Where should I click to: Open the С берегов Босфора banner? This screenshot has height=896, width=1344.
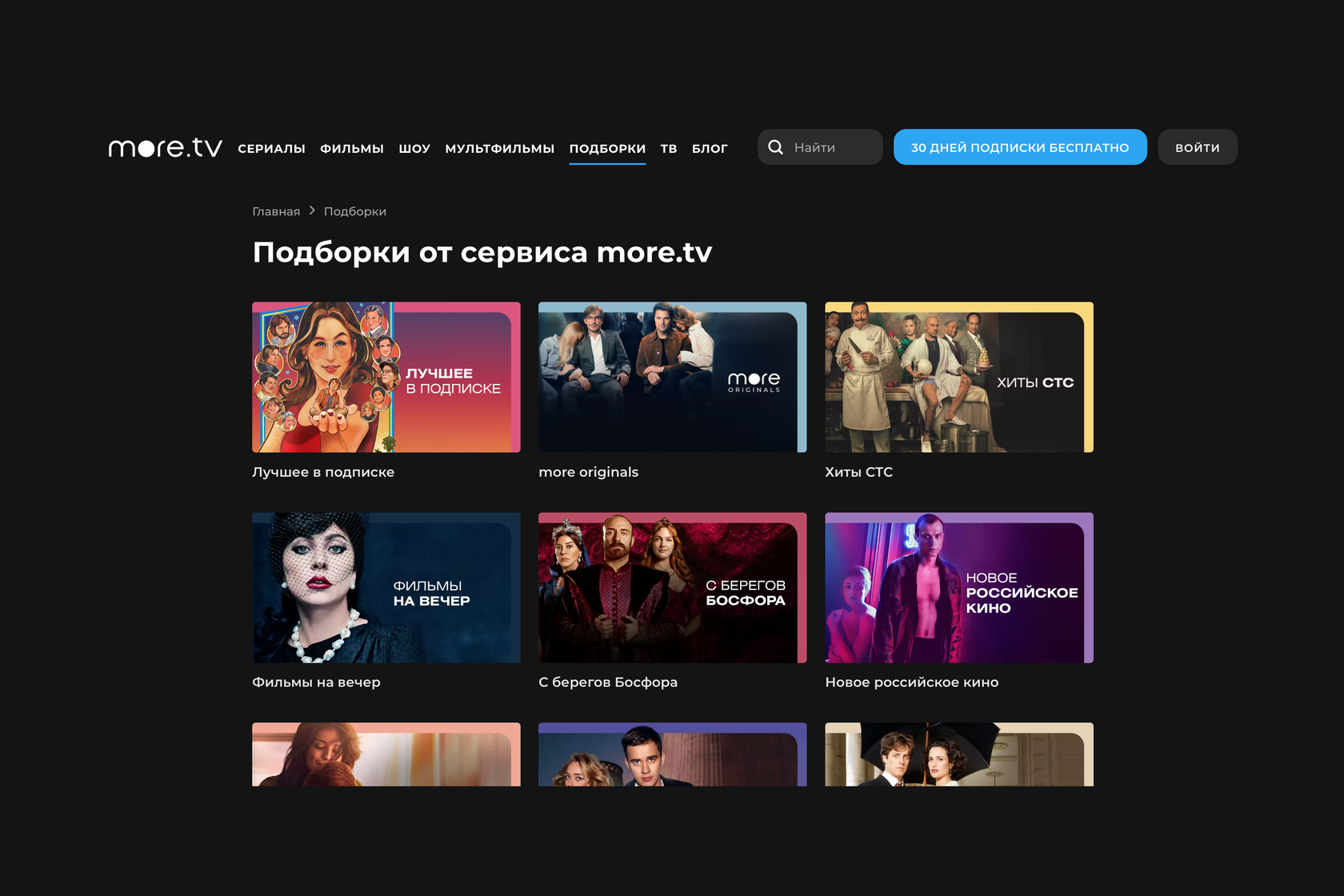(x=673, y=588)
